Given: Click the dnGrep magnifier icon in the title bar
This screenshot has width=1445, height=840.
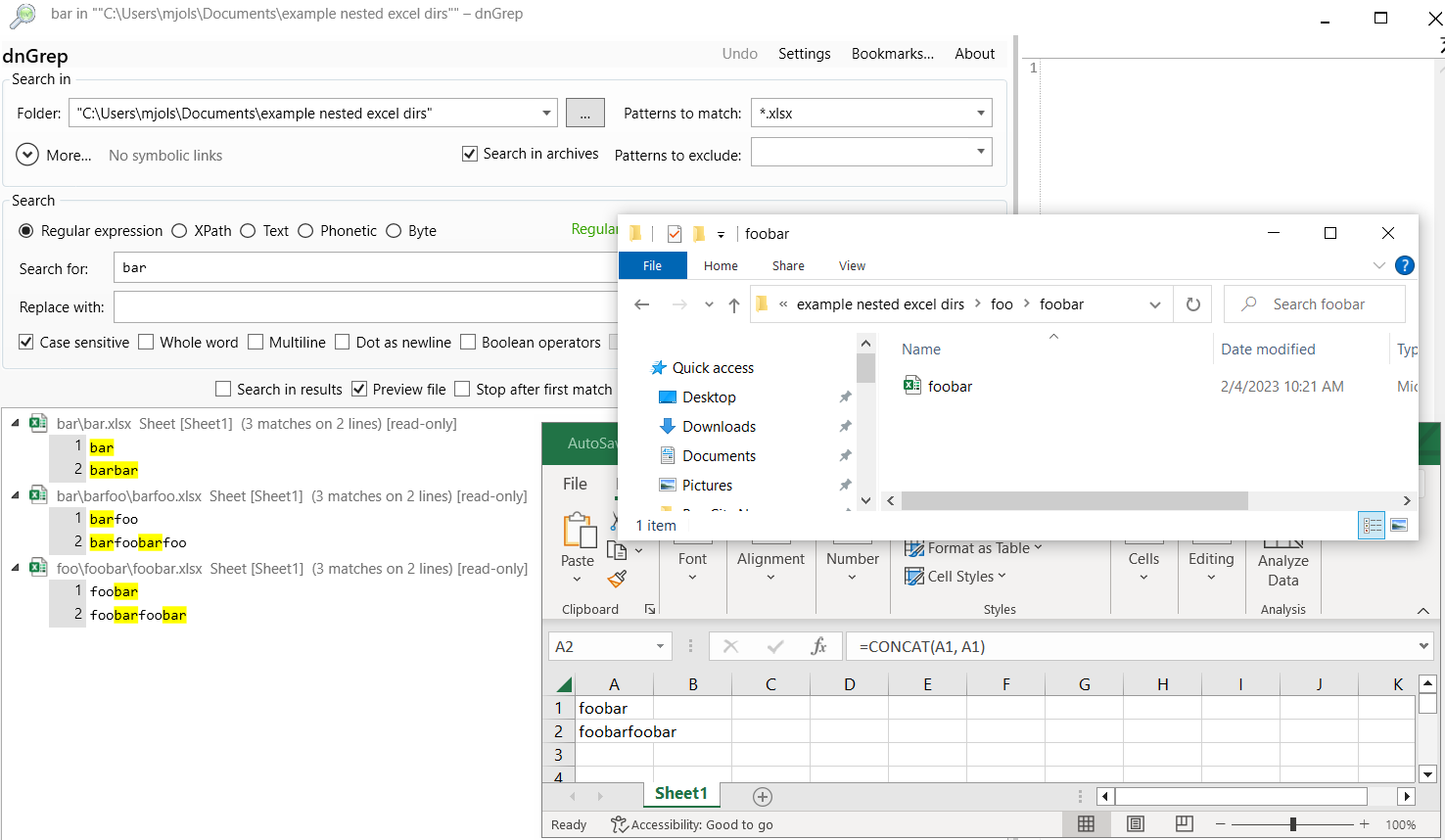Looking at the screenshot, I should click(x=22, y=15).
